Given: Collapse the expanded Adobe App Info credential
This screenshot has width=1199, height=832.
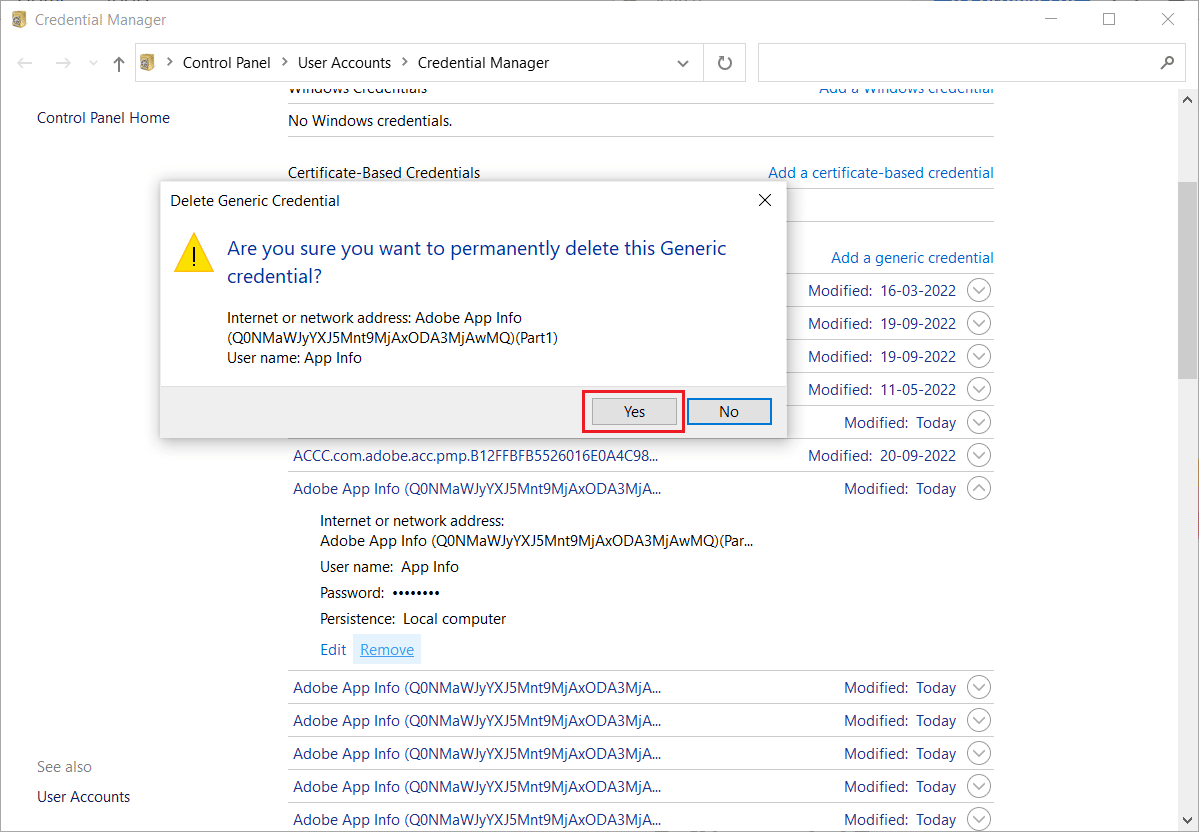Looking at the screenshot, I should pyautogui.click(x=979, y=488).
